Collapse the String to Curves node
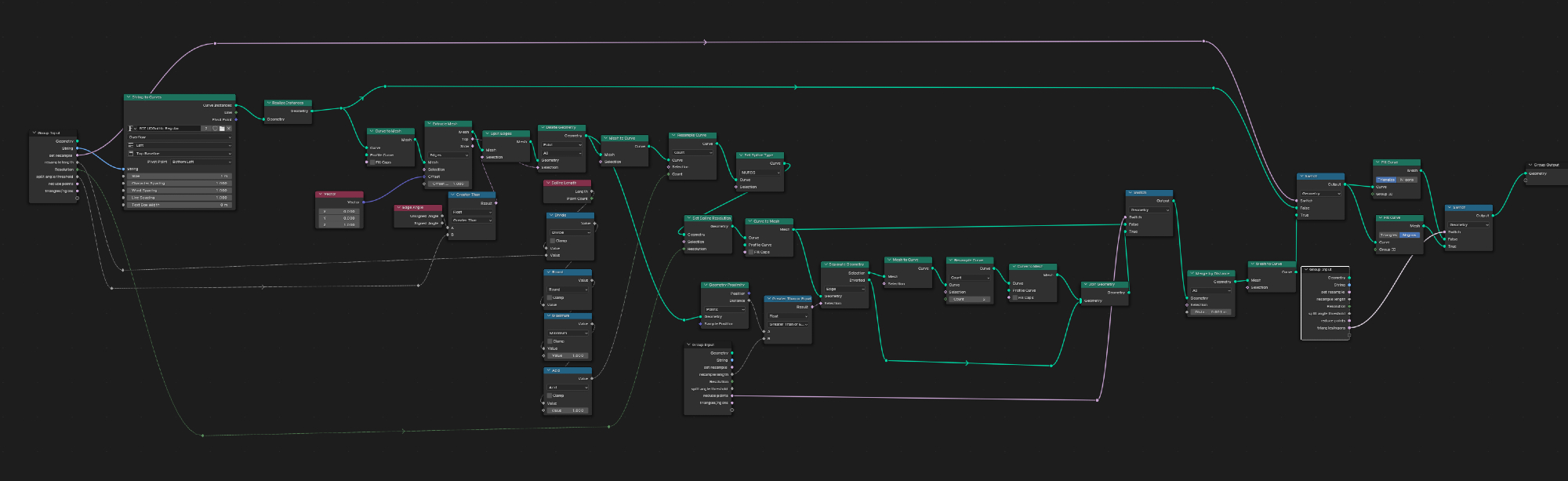This screenshot has height=481, width=1568. [128, 97]
